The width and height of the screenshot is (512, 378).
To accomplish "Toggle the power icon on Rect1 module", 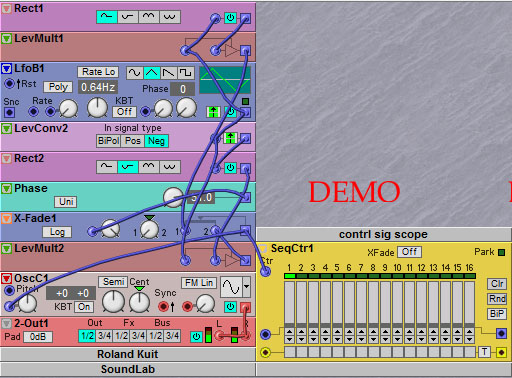I will click(230, 18).
